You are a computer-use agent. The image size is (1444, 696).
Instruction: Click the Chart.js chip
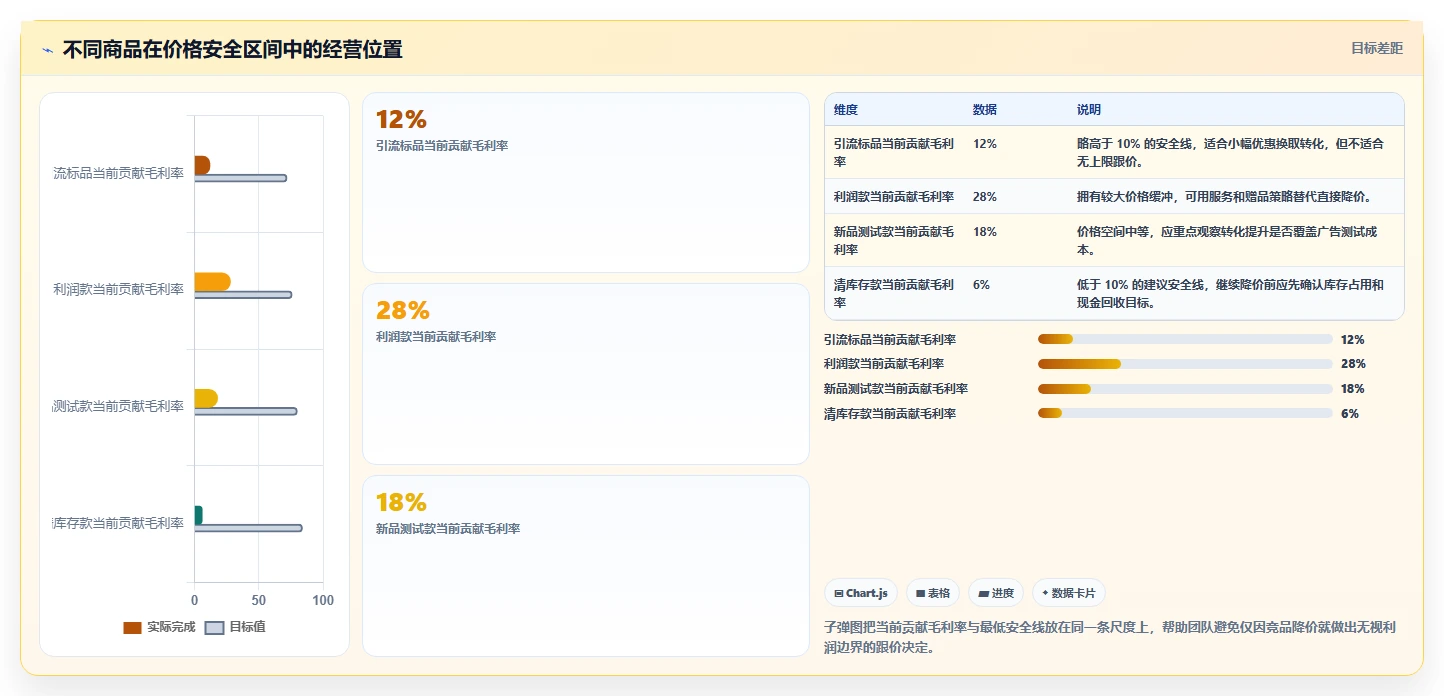861,593
